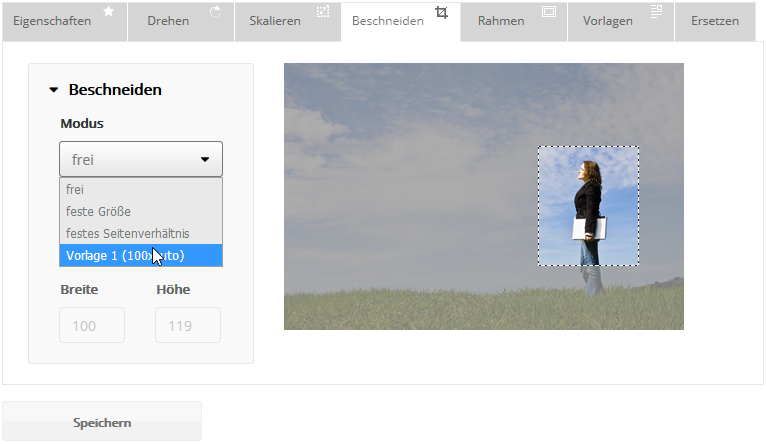Click the list icon on Vorlagen tab
Screen dimensions: 767x444
[656, 12]
